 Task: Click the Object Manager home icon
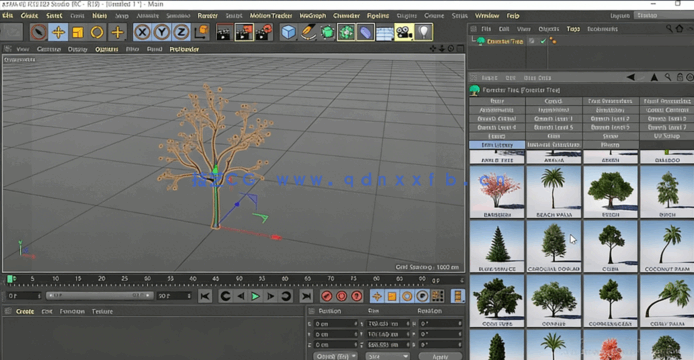tap(680, 29)
